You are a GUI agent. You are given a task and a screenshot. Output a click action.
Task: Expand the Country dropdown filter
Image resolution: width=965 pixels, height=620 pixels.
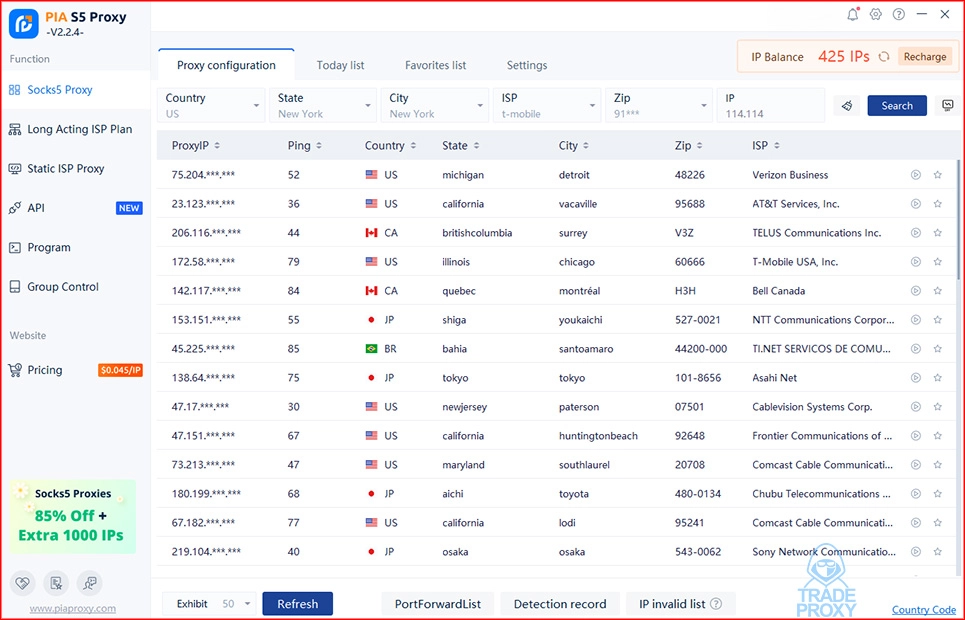tap(211, 105)
